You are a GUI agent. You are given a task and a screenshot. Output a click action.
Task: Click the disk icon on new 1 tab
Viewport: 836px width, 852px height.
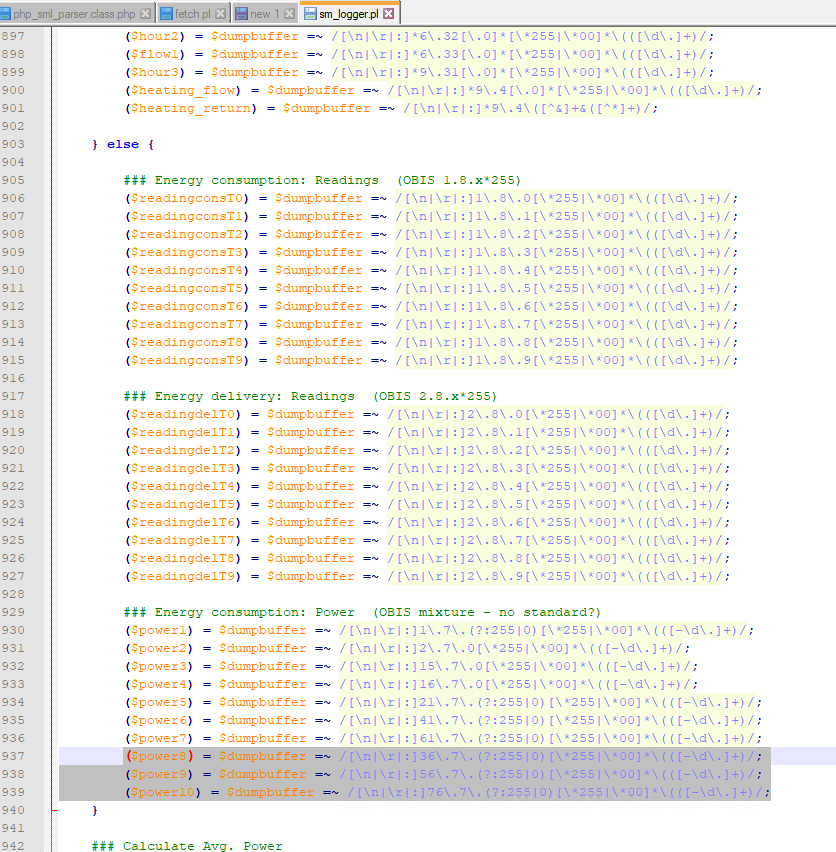[241, 14]
